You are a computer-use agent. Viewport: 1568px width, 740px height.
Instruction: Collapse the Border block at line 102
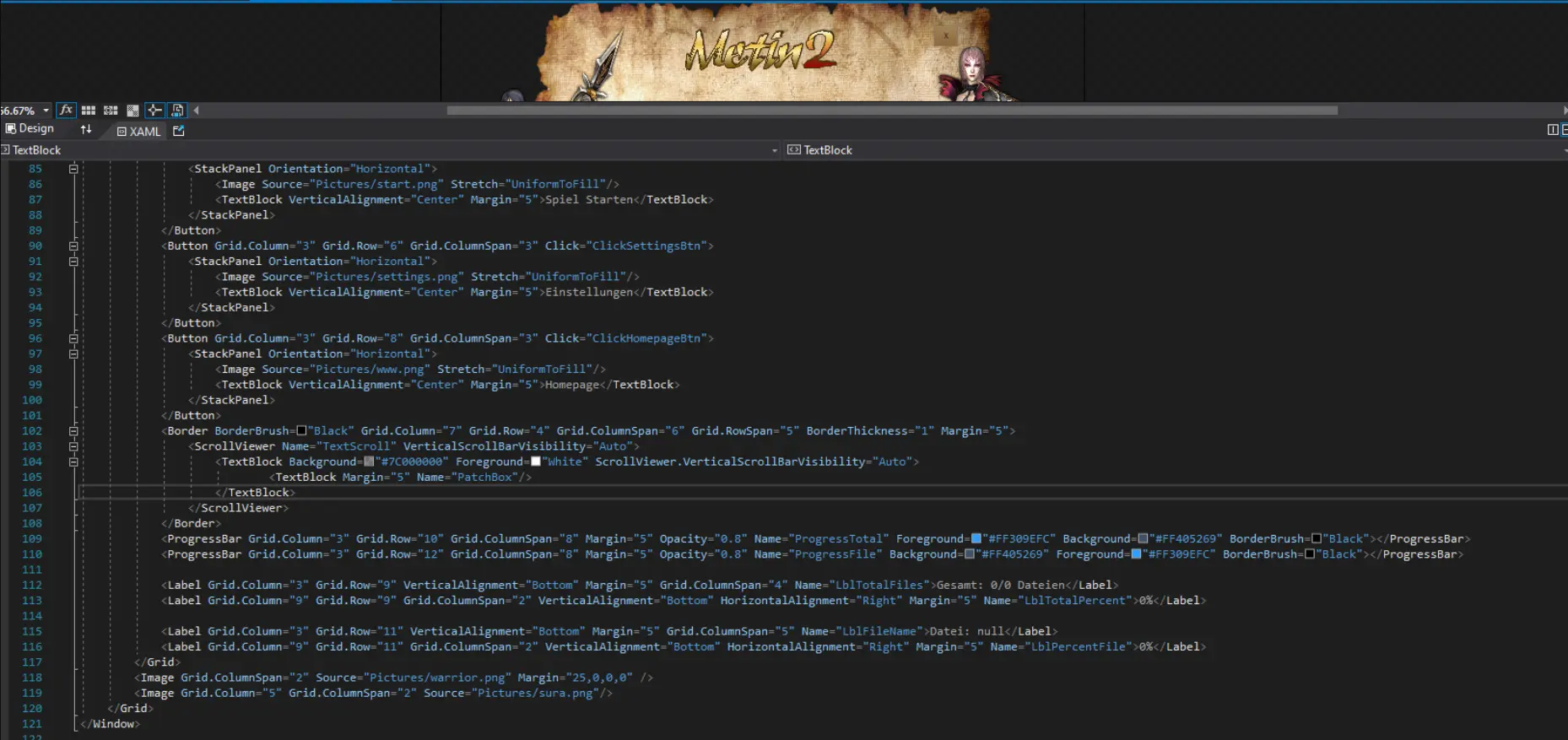point(73,431)
